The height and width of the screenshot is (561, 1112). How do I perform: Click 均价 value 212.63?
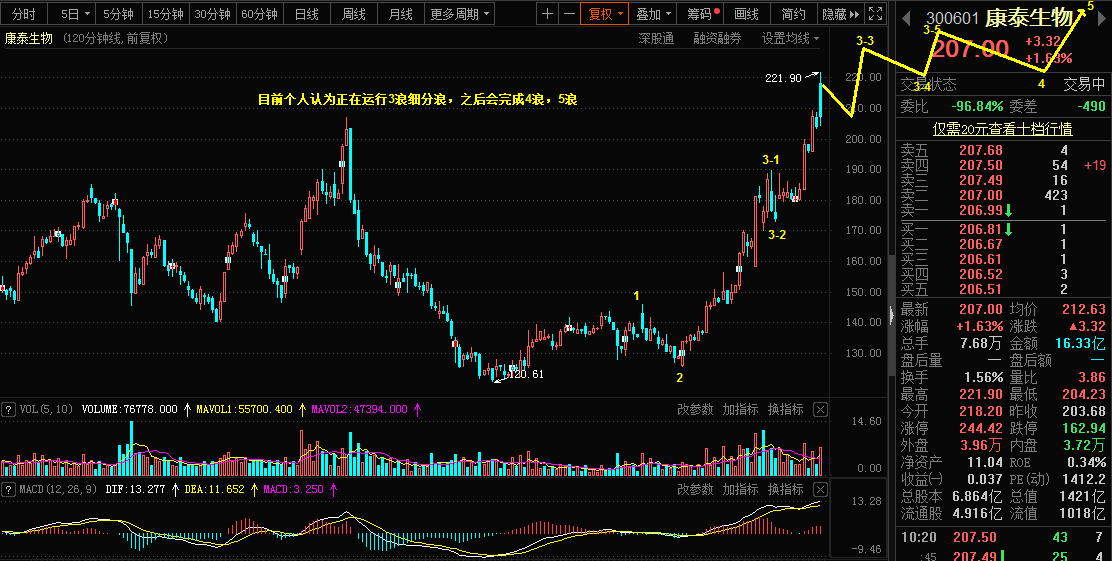[x=1084, y=309]
